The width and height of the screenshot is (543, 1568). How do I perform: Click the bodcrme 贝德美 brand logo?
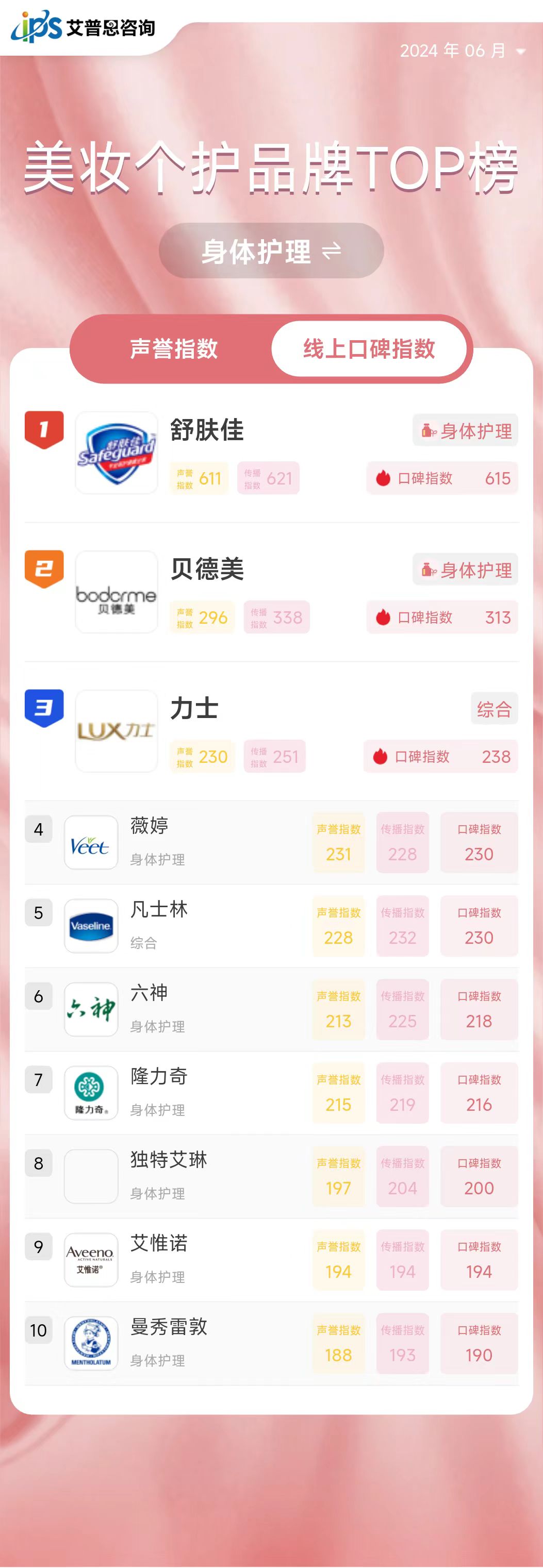(x=116, y=592)
